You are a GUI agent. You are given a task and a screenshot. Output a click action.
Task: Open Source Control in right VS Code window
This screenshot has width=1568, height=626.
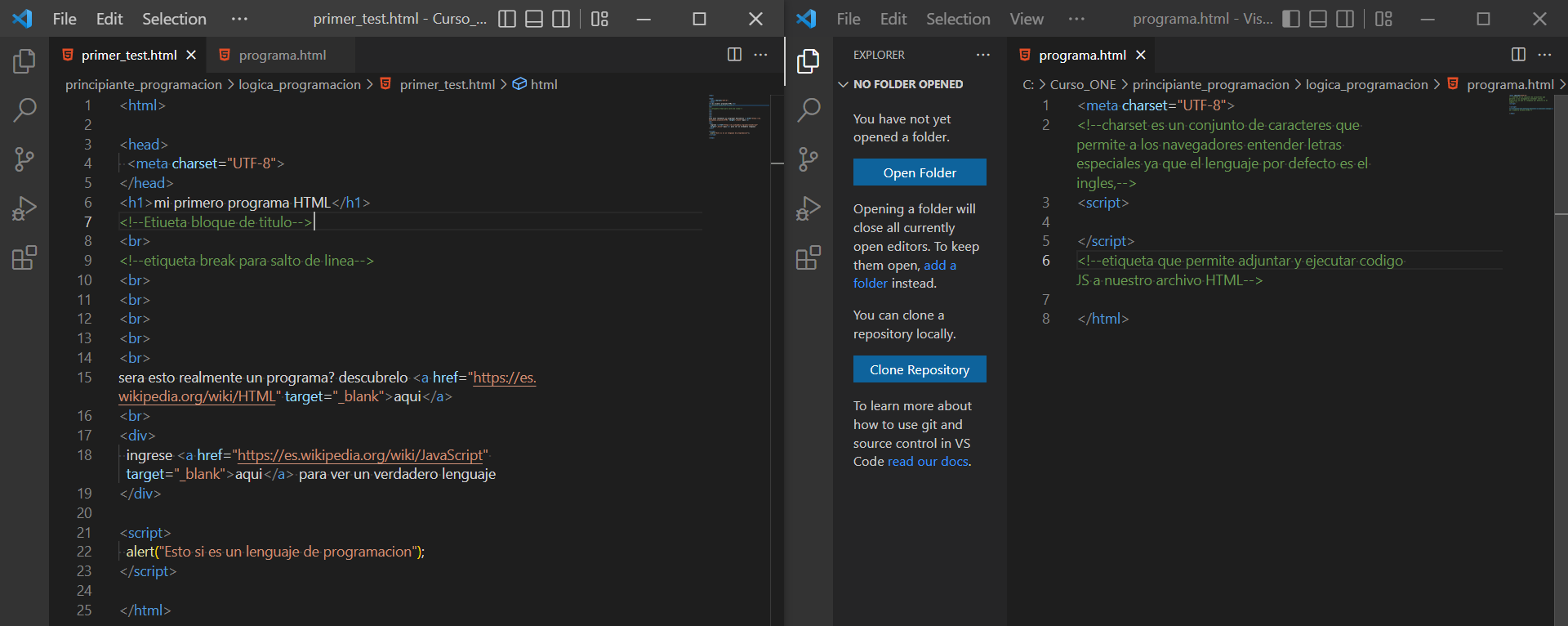808,159
